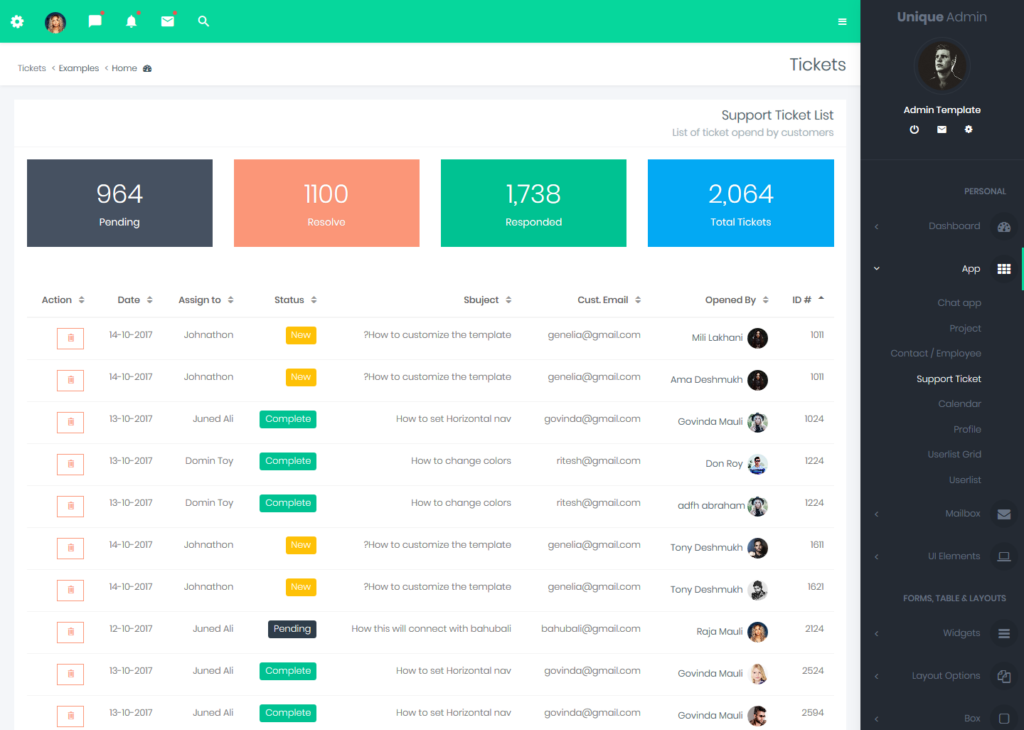
Task: Click the Examples breadcrumb link
Action: [x=79, y=67]
